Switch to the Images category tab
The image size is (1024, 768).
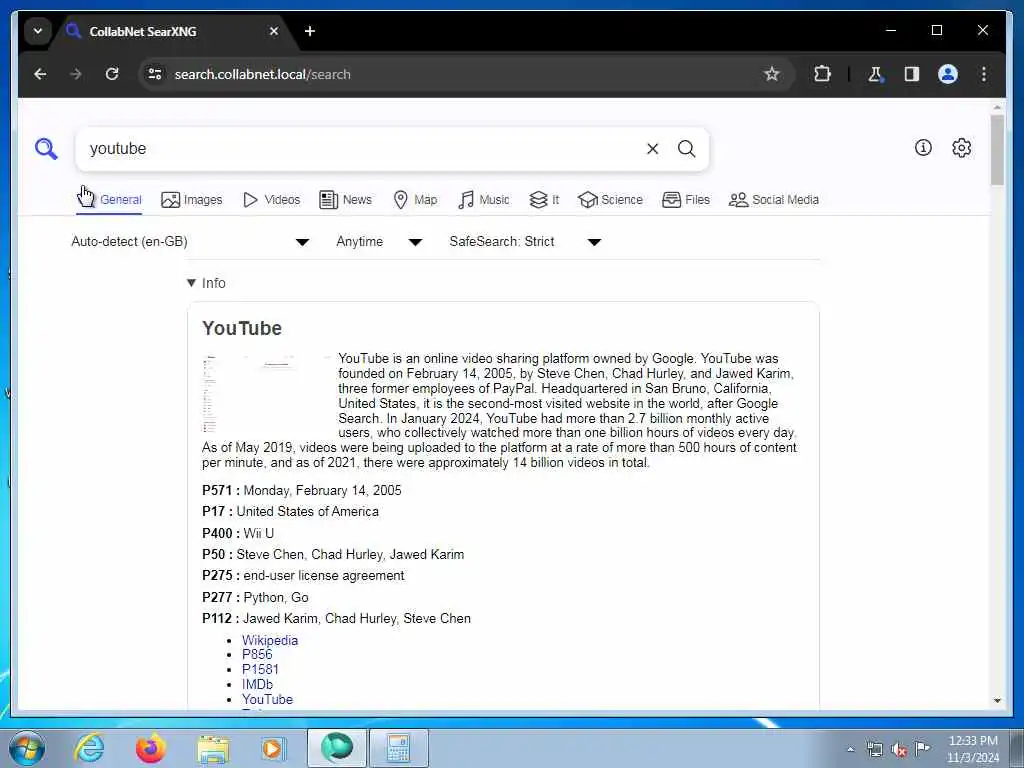(192, 200)
